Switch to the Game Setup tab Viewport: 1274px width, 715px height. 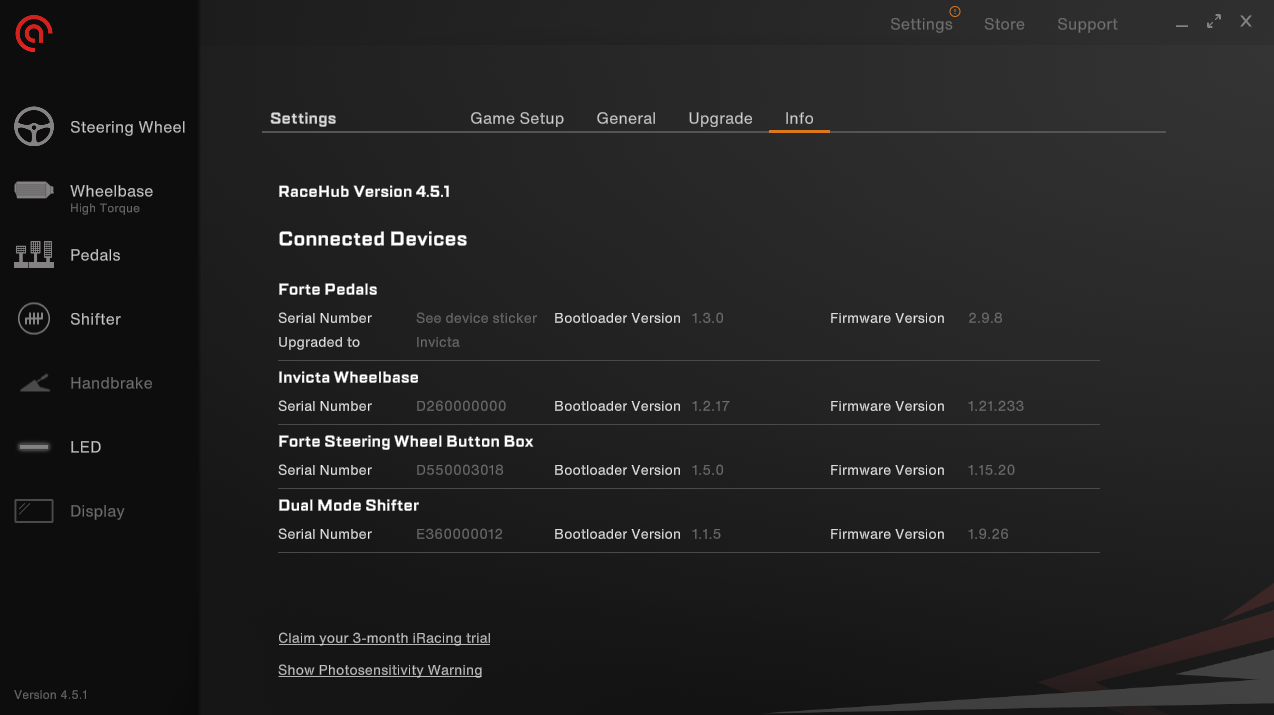[517, 118]
